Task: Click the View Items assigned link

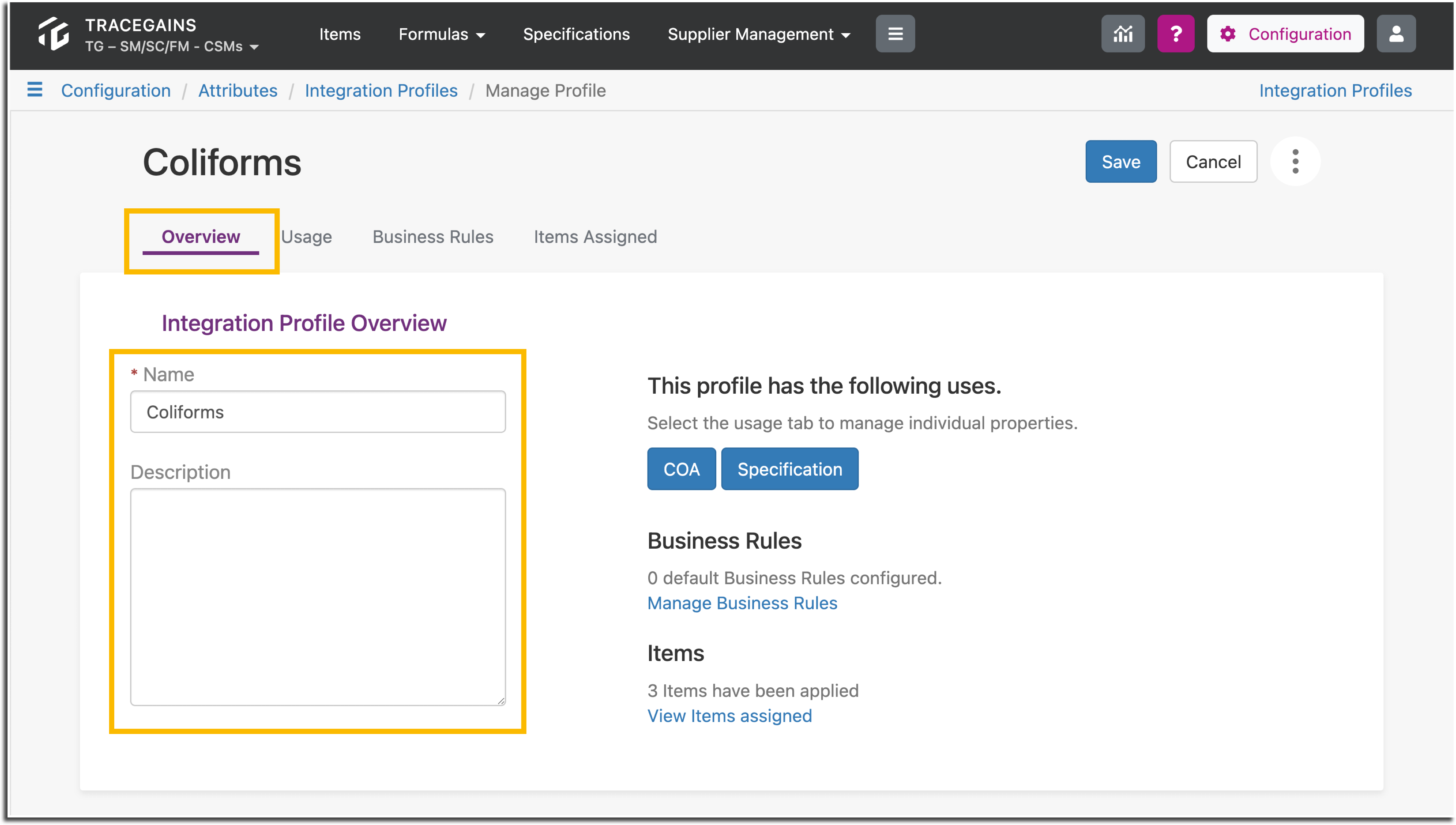Action: 730,716
